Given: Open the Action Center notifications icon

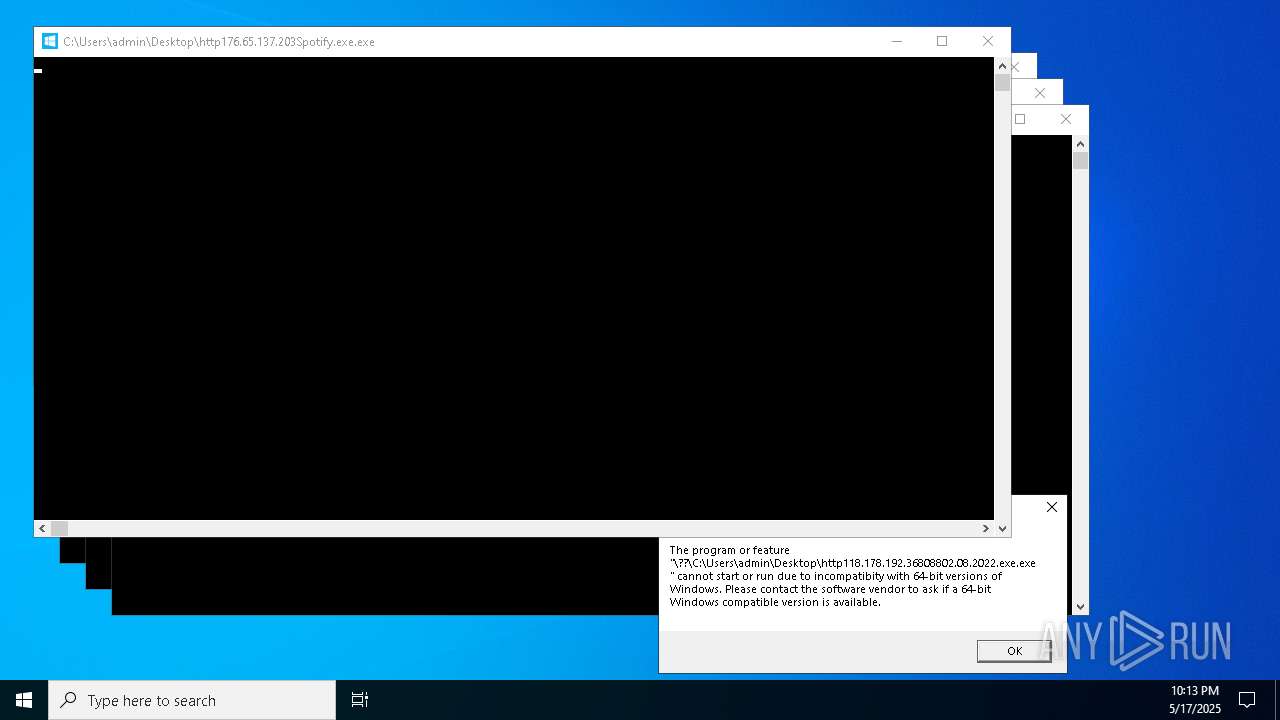Looking at the screenshot, I should 1247,700.
